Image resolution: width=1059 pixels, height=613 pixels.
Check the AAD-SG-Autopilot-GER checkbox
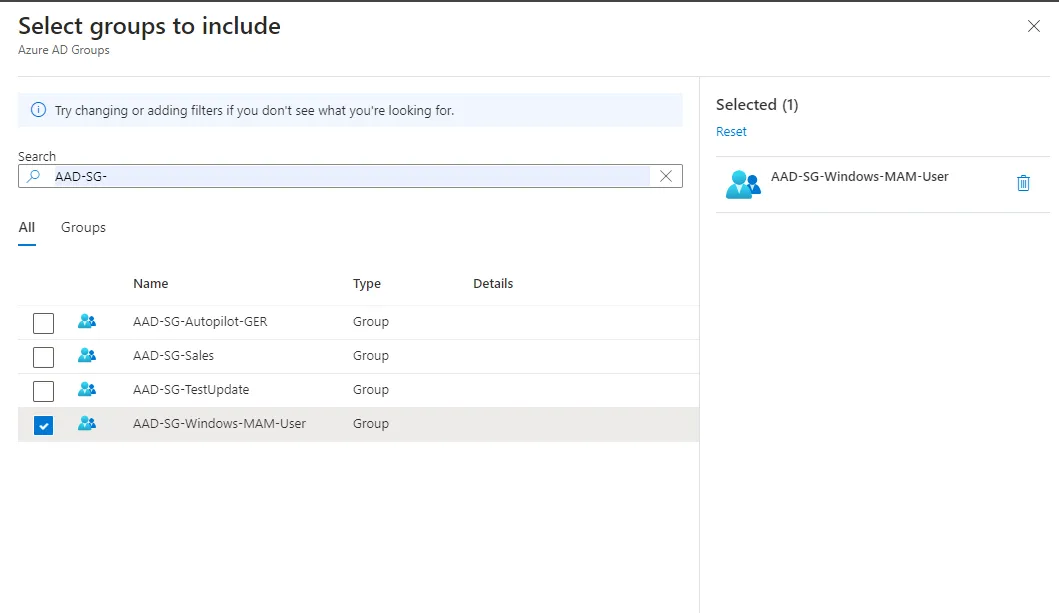pos(44,323)
